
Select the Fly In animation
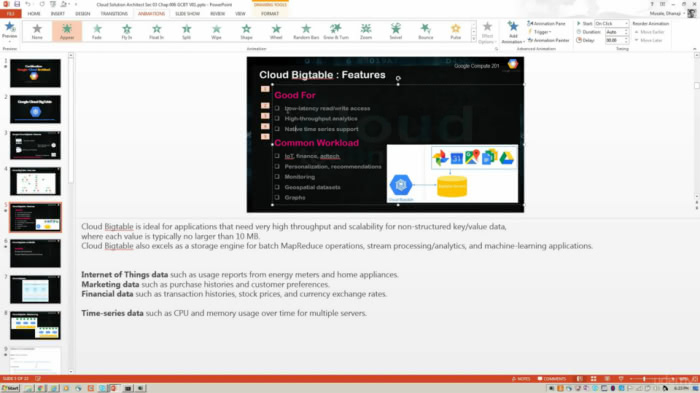pos(127,32)
